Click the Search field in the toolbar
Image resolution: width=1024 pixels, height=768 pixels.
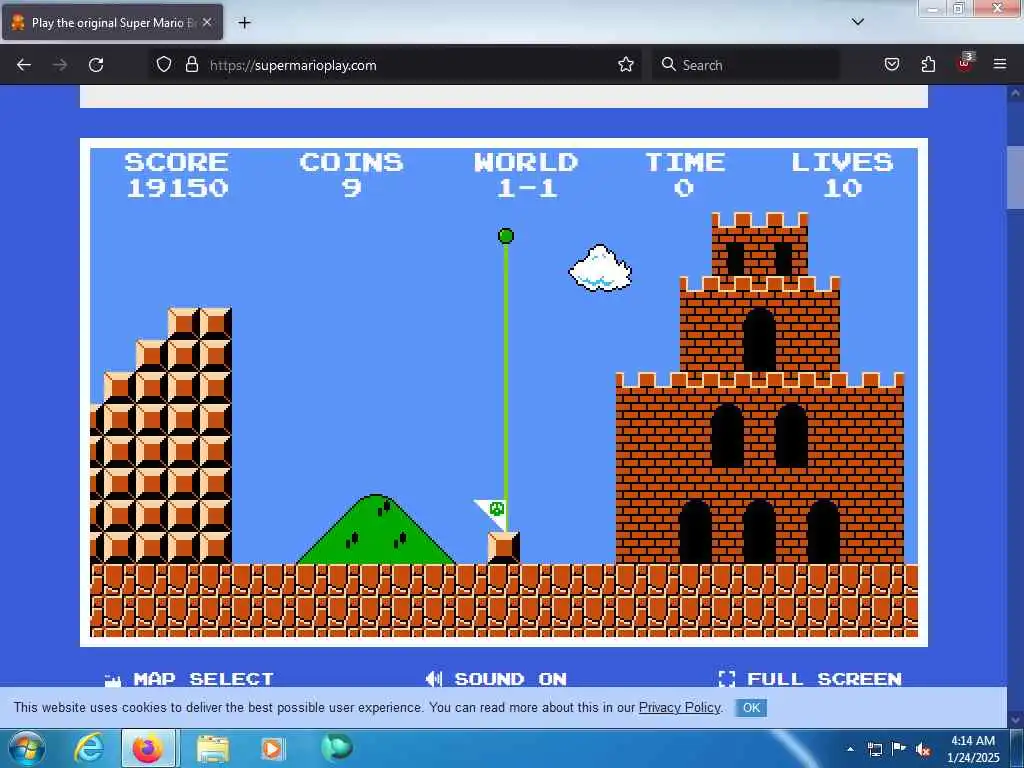click(x=746, y=65)
